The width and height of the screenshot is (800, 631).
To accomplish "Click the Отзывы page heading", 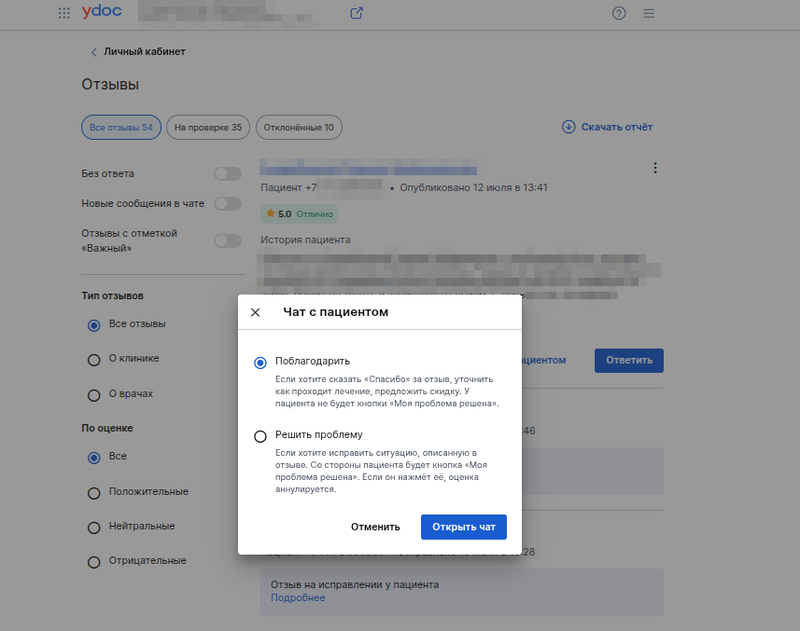I will click(110, 85).
